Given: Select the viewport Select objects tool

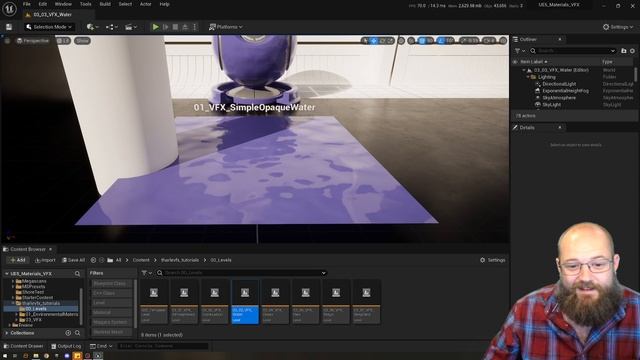Looking at the screenshot, I should [x=364, y=41].
